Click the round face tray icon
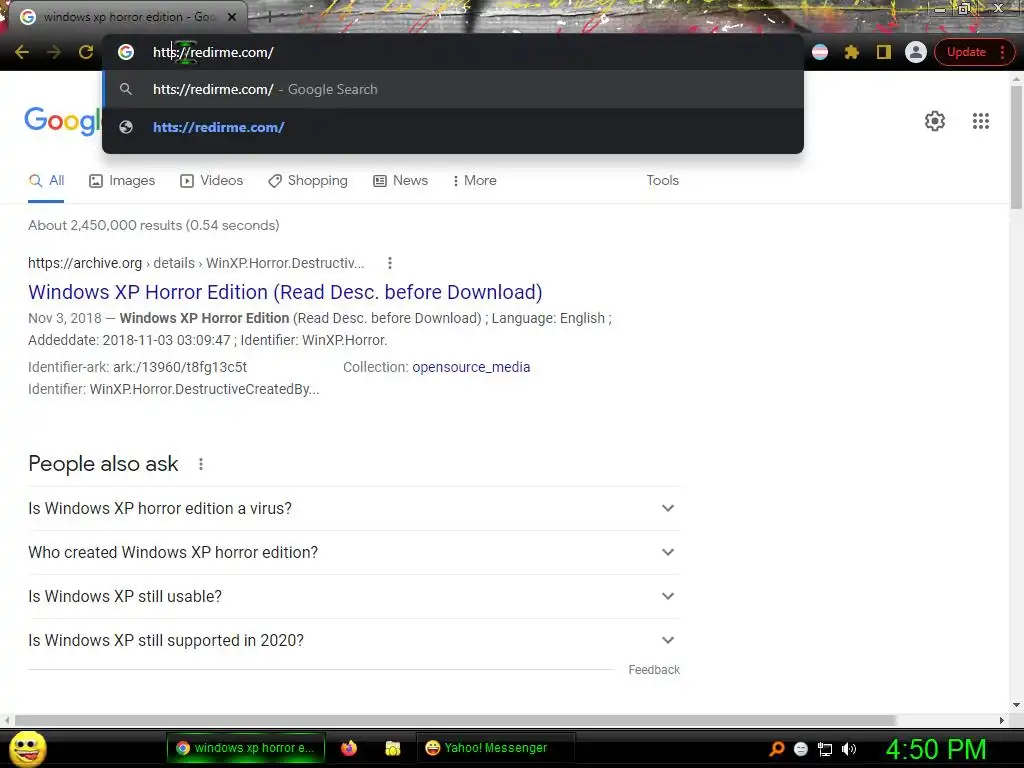This screenshot has width=1024, height=768. (801, 749)
